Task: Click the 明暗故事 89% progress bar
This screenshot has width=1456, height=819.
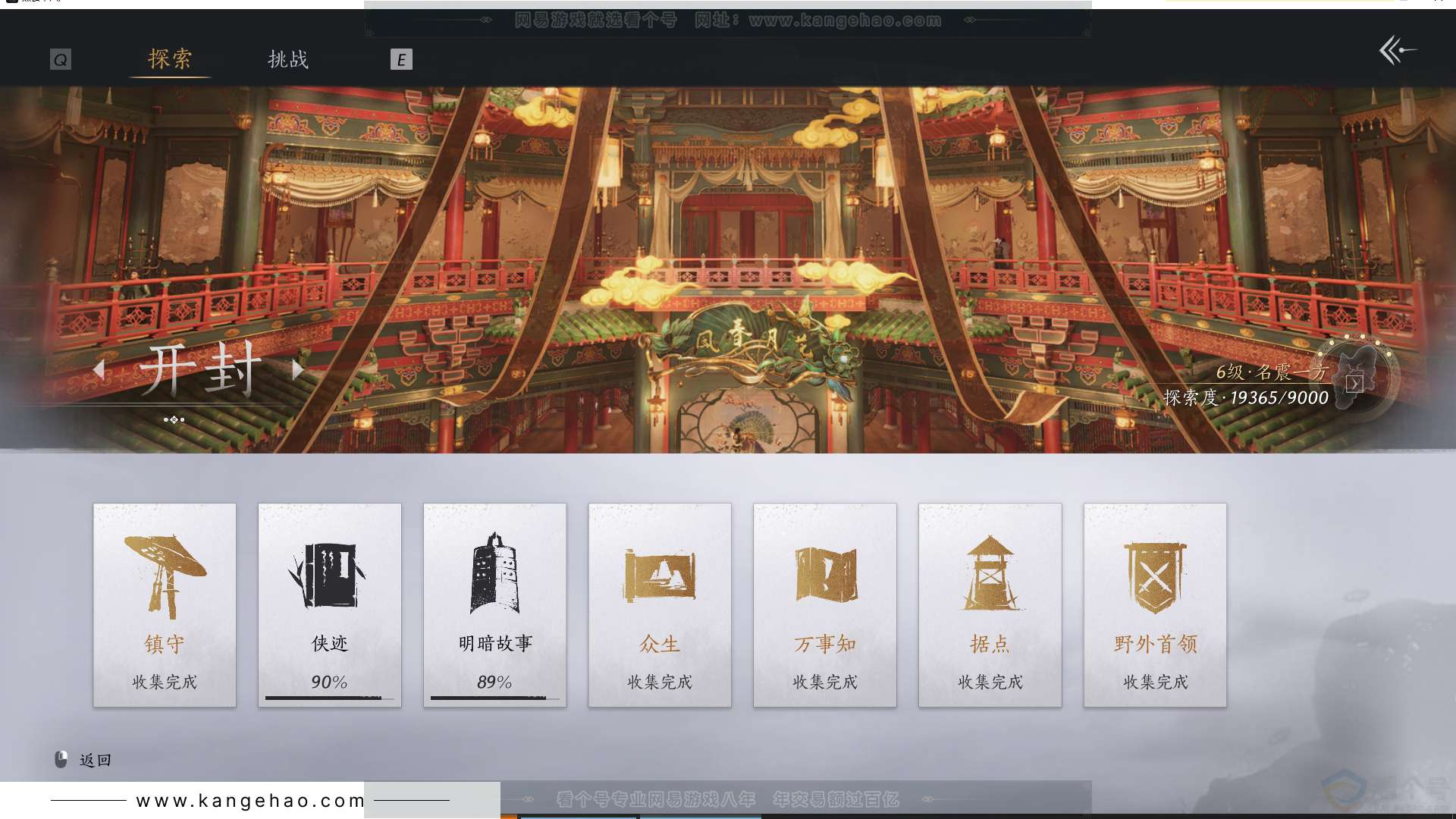Action: [495, 698]
